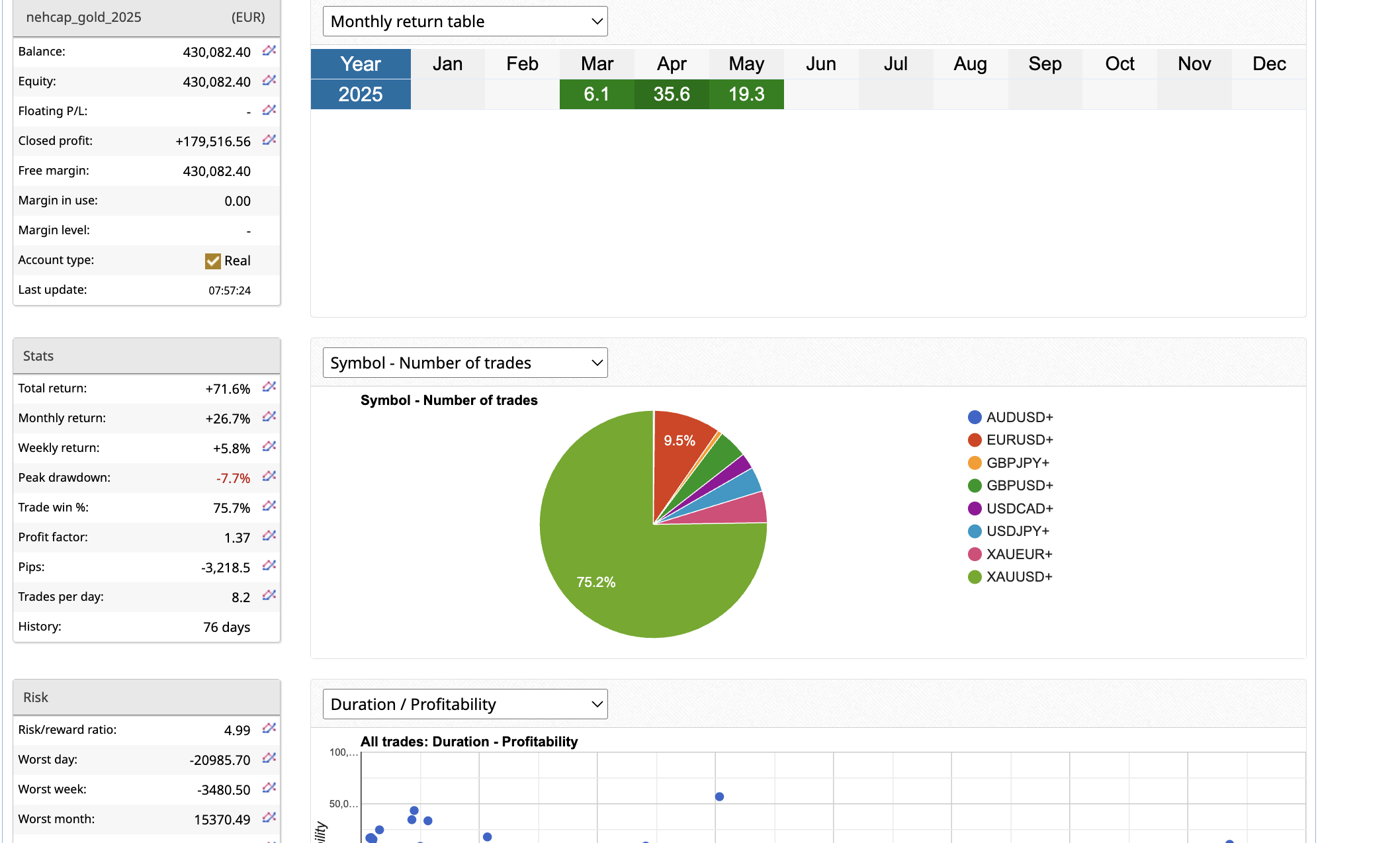Open the Monthly return table dropdown
This screenshot has width=1400, height=843.
click(465, 21)
